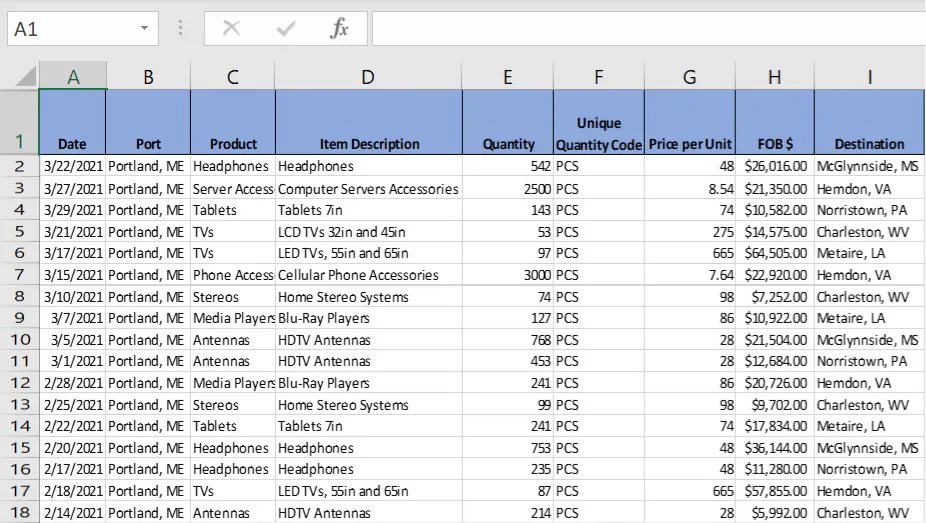Select the cell containing $64,505.00
Screen dimensions: 926x523
(774, 253)
